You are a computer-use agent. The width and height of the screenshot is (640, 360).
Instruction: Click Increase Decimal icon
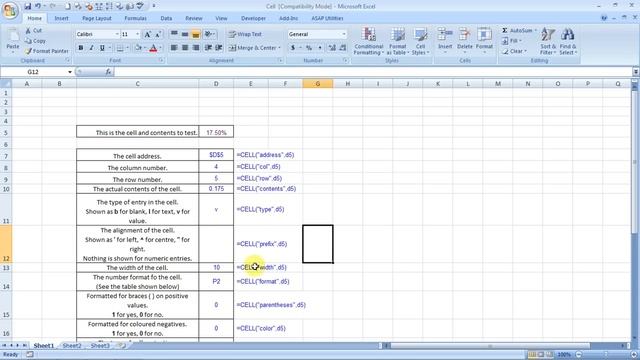pos(332,48)
